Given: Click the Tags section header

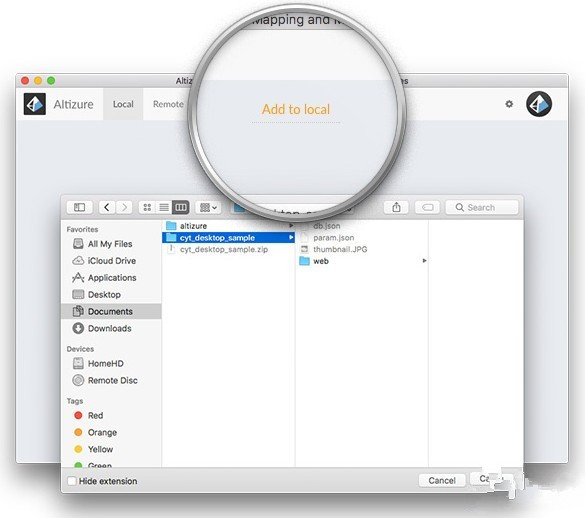Looking at the screenshot, I should pyautogui.click(x=75, y=401).
